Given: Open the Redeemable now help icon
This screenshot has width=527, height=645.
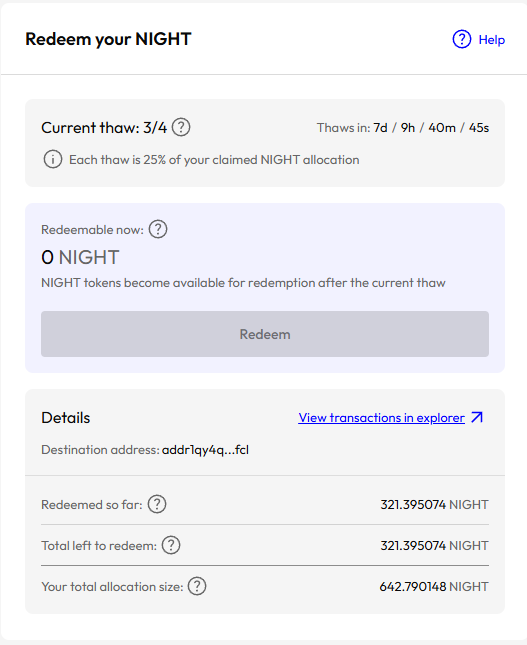Looking at the screenshot, I should [x=158, y=229].
